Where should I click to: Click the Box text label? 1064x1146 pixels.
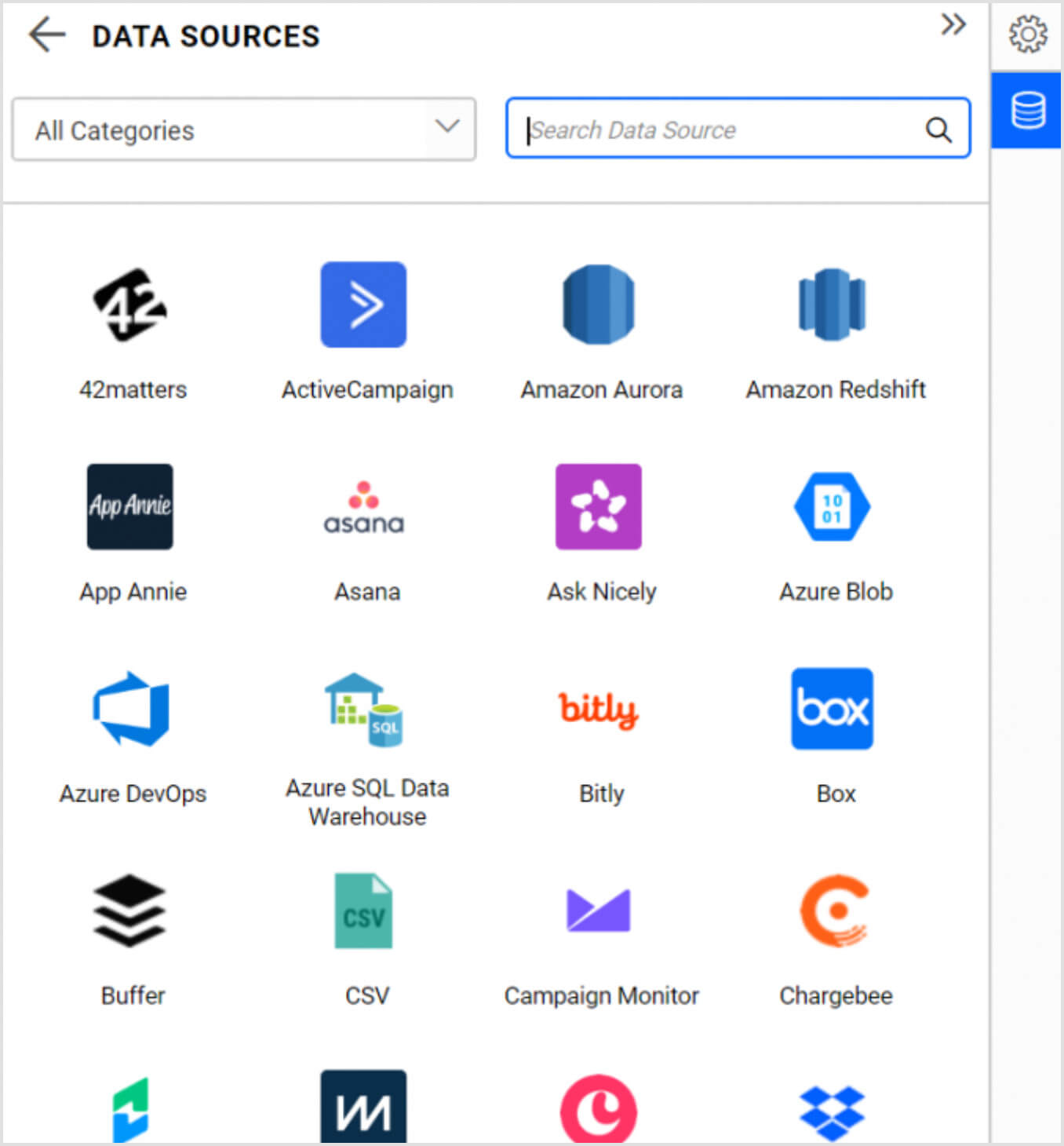click(836, 794)
